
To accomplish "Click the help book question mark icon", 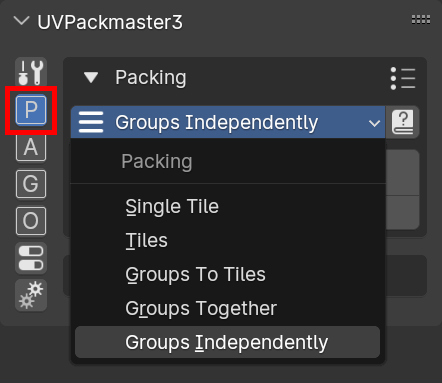I will click(403, 122).
